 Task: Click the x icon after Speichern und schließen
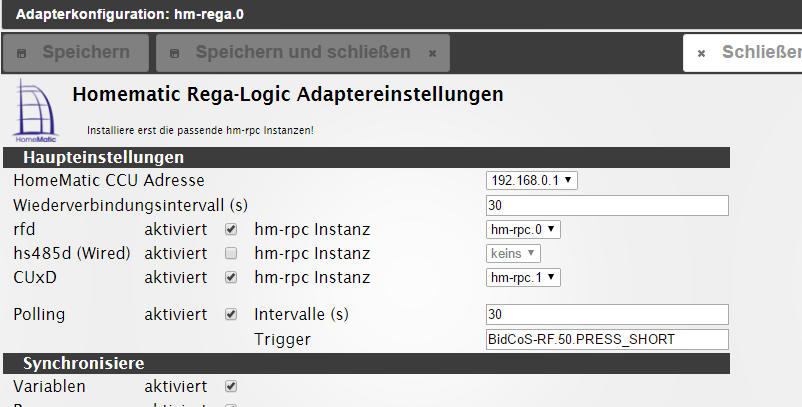[432, 52]
